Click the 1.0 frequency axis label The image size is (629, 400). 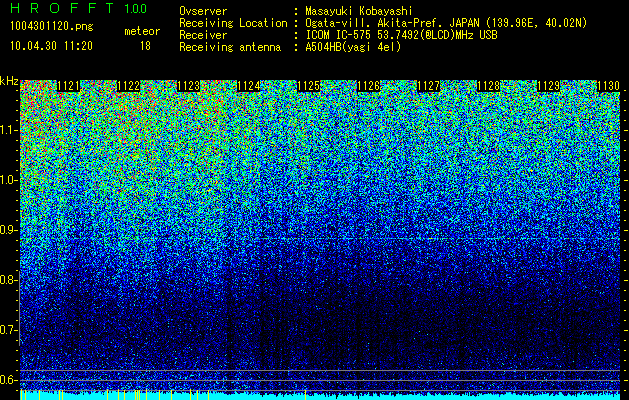pyautogui.click(x=8, y=180)
